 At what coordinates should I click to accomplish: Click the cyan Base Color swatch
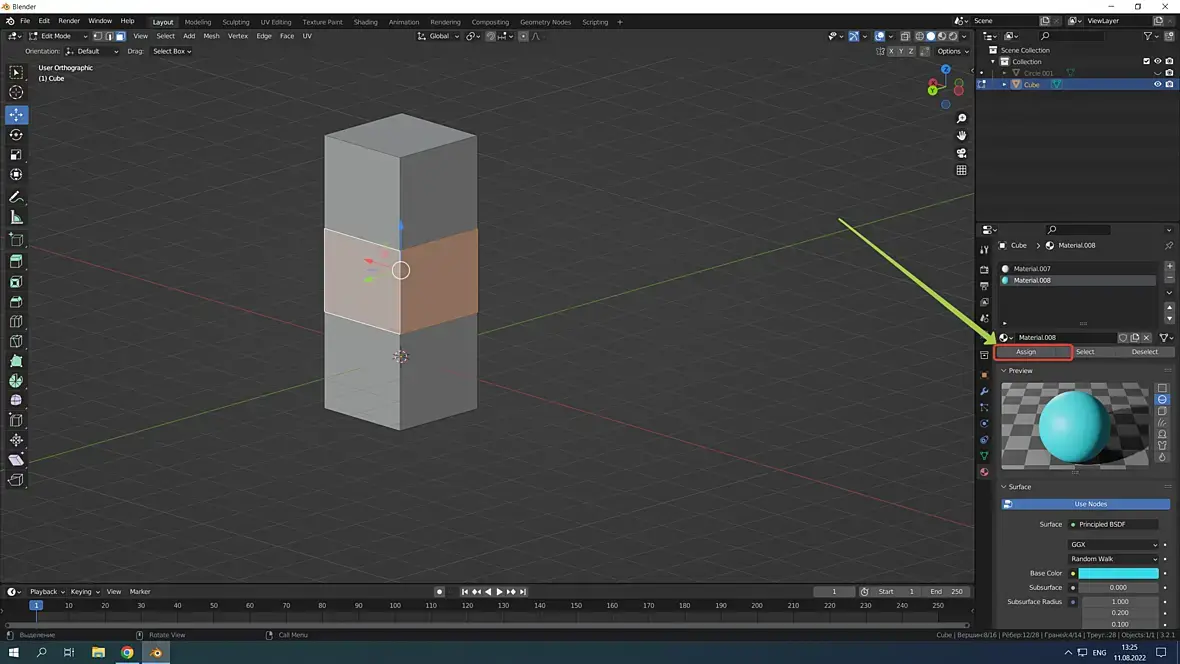click(1118, 573)
